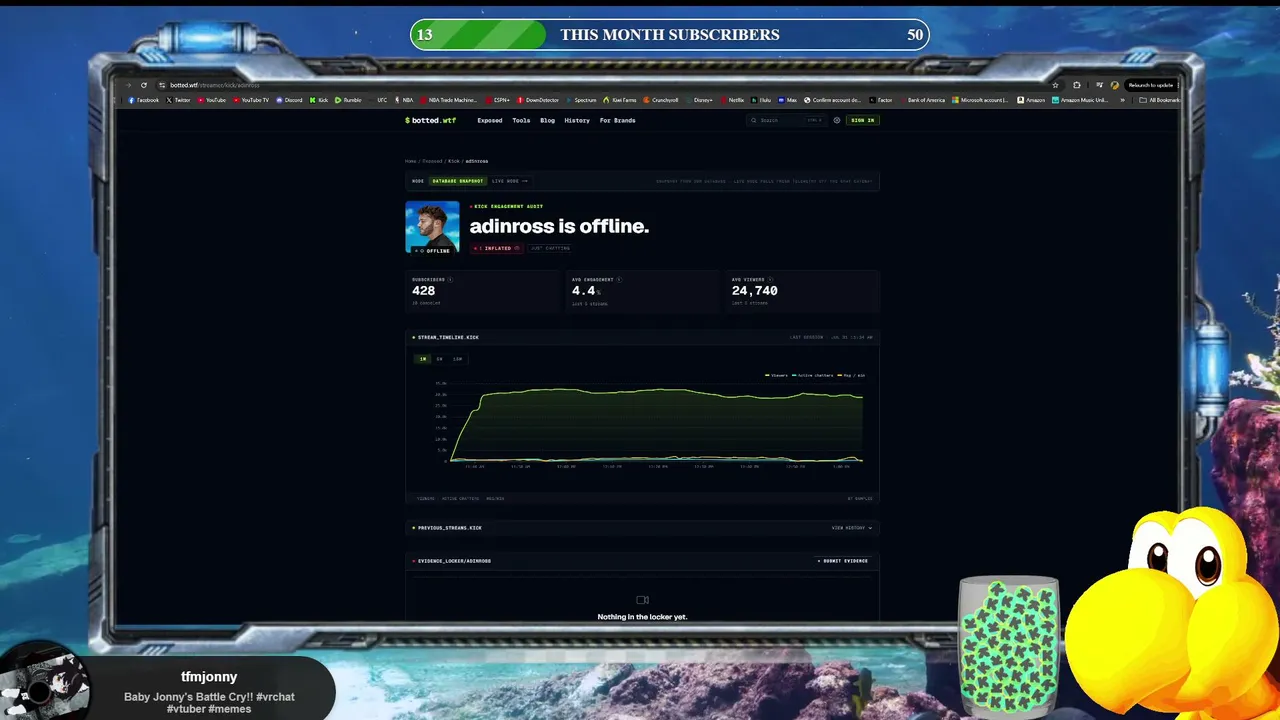Image resolution: width=1280 pixels, height=720 pixels.
Task: Open the For Brands page
Action: (617, 120)
